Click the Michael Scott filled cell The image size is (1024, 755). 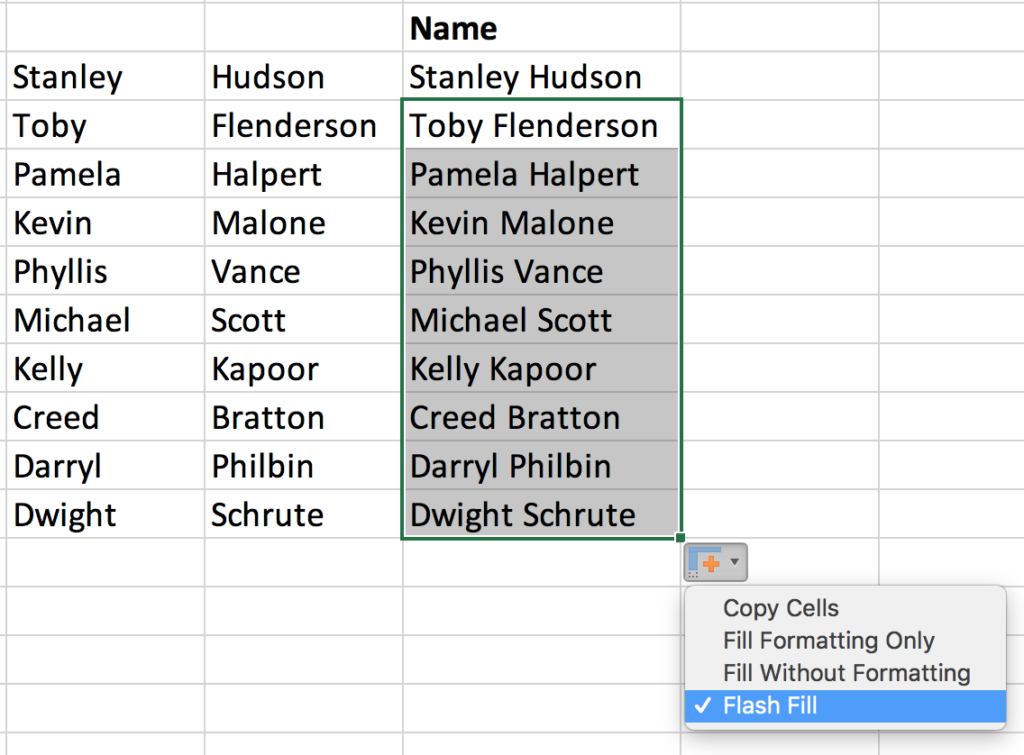[x=541, y=319]
